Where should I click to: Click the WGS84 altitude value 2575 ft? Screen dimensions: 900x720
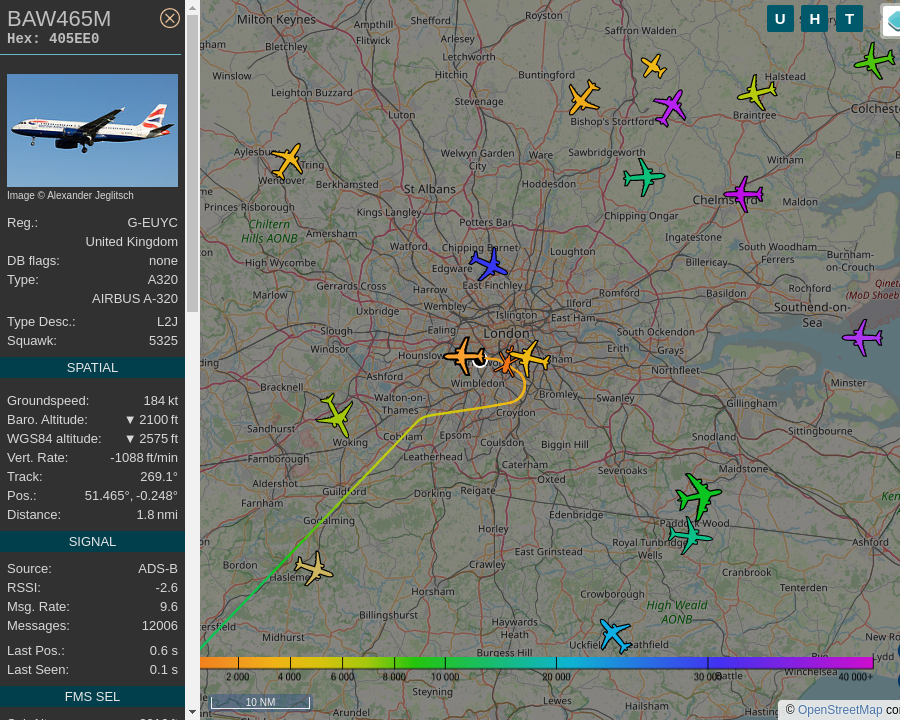point(152,439)
